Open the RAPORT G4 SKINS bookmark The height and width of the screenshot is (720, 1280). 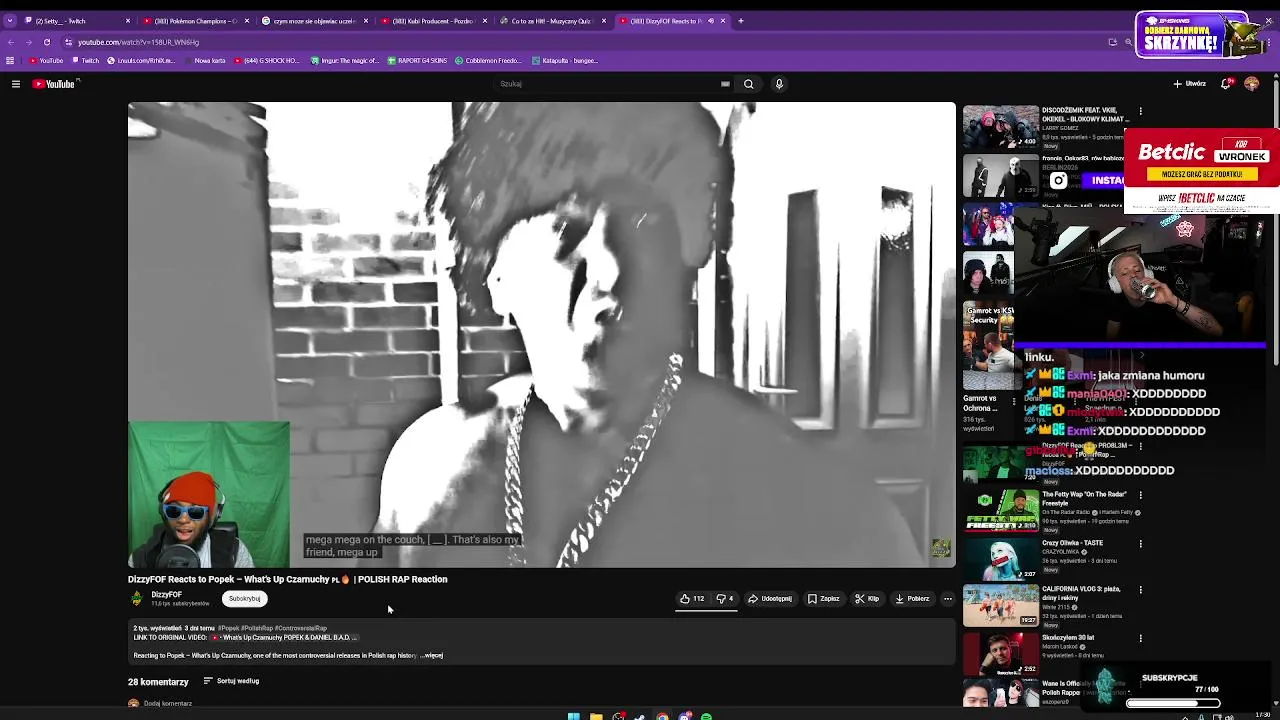point(417,61)
